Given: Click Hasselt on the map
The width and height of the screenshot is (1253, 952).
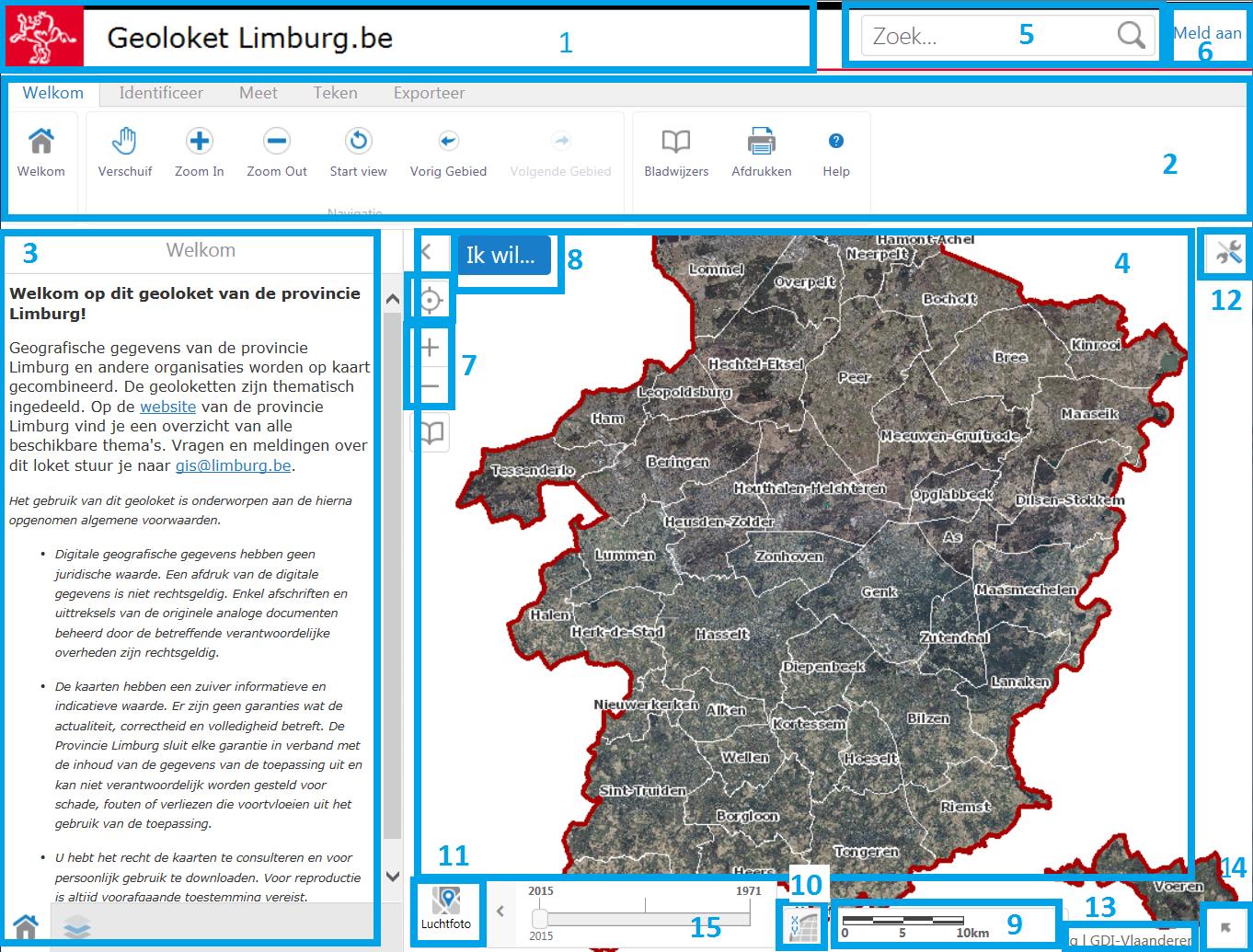Looking at the screenshot, I should (x=722, y=635).
